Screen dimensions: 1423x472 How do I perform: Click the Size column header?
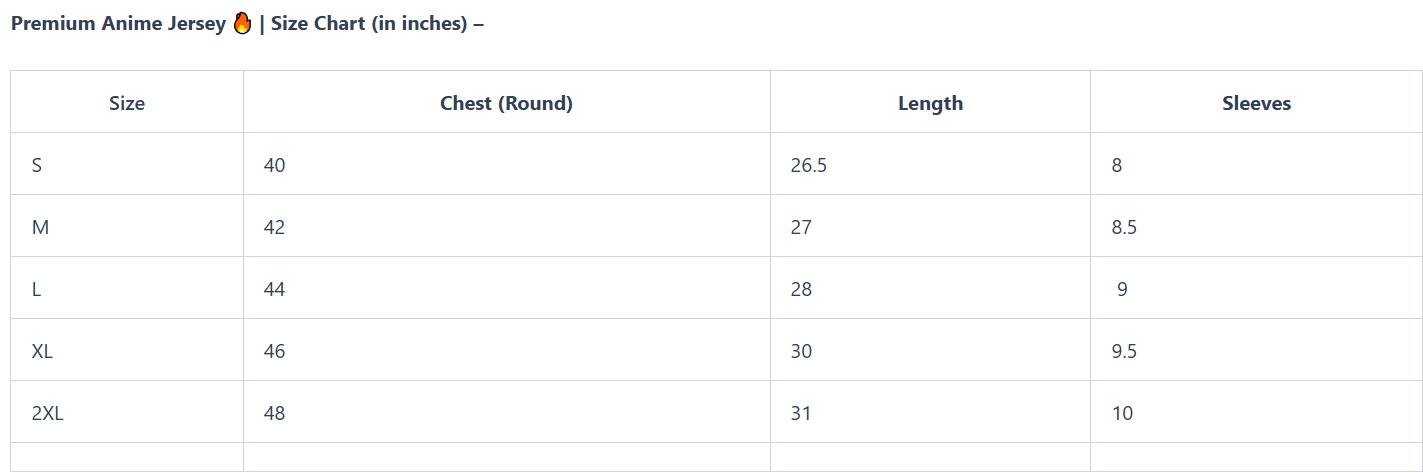point(127,103)
